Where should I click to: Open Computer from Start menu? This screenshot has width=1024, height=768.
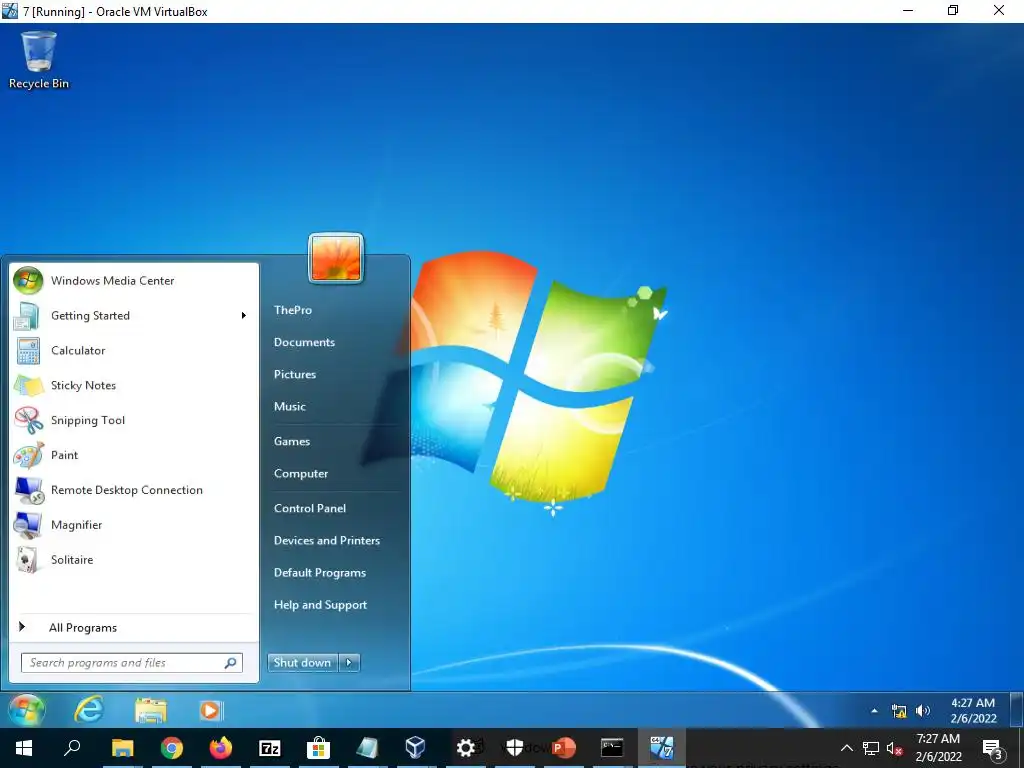301,473
